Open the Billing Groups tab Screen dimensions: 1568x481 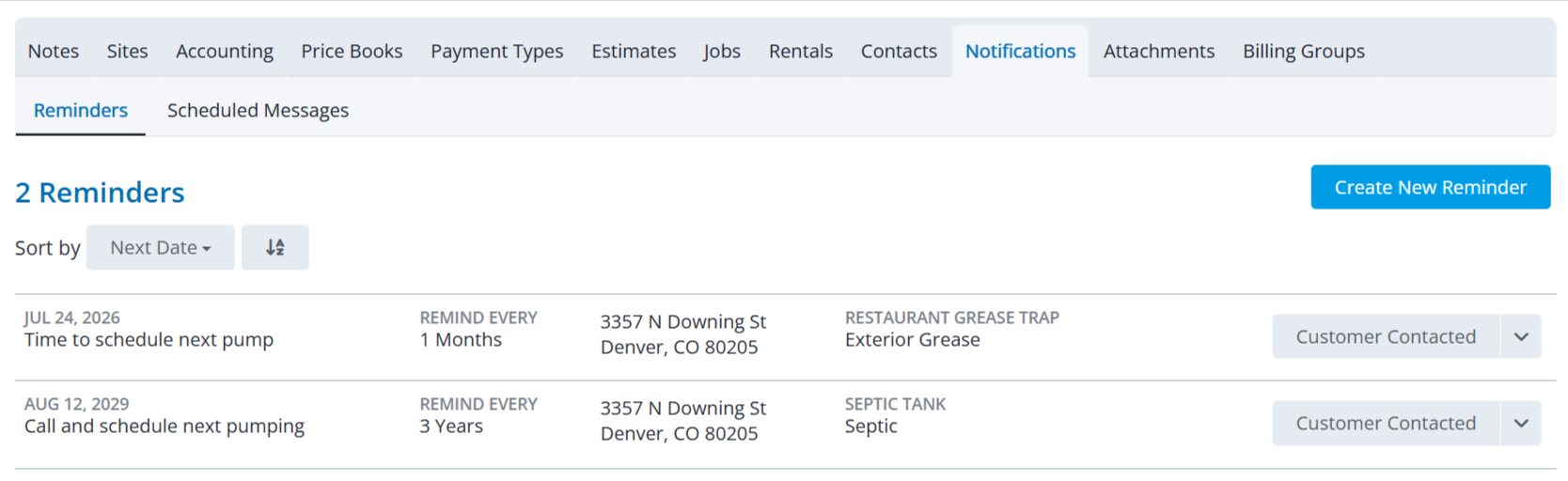tap(1304, 51)
